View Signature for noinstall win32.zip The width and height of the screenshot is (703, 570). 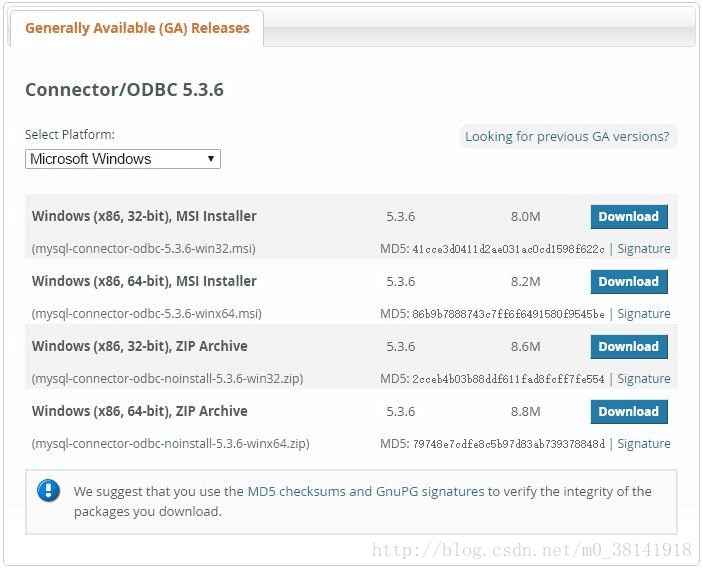click(643, 379)
